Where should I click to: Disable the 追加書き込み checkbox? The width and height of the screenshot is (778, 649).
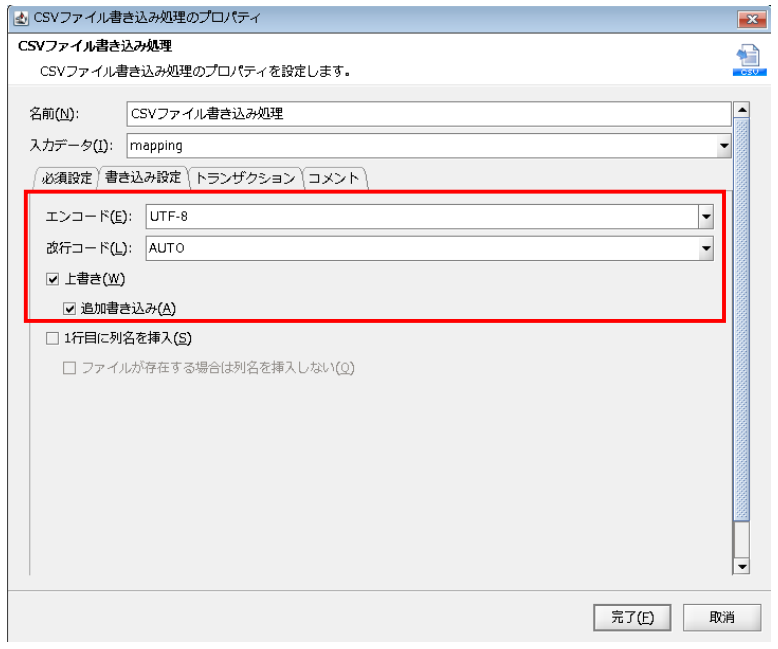(x=70, y=307)
